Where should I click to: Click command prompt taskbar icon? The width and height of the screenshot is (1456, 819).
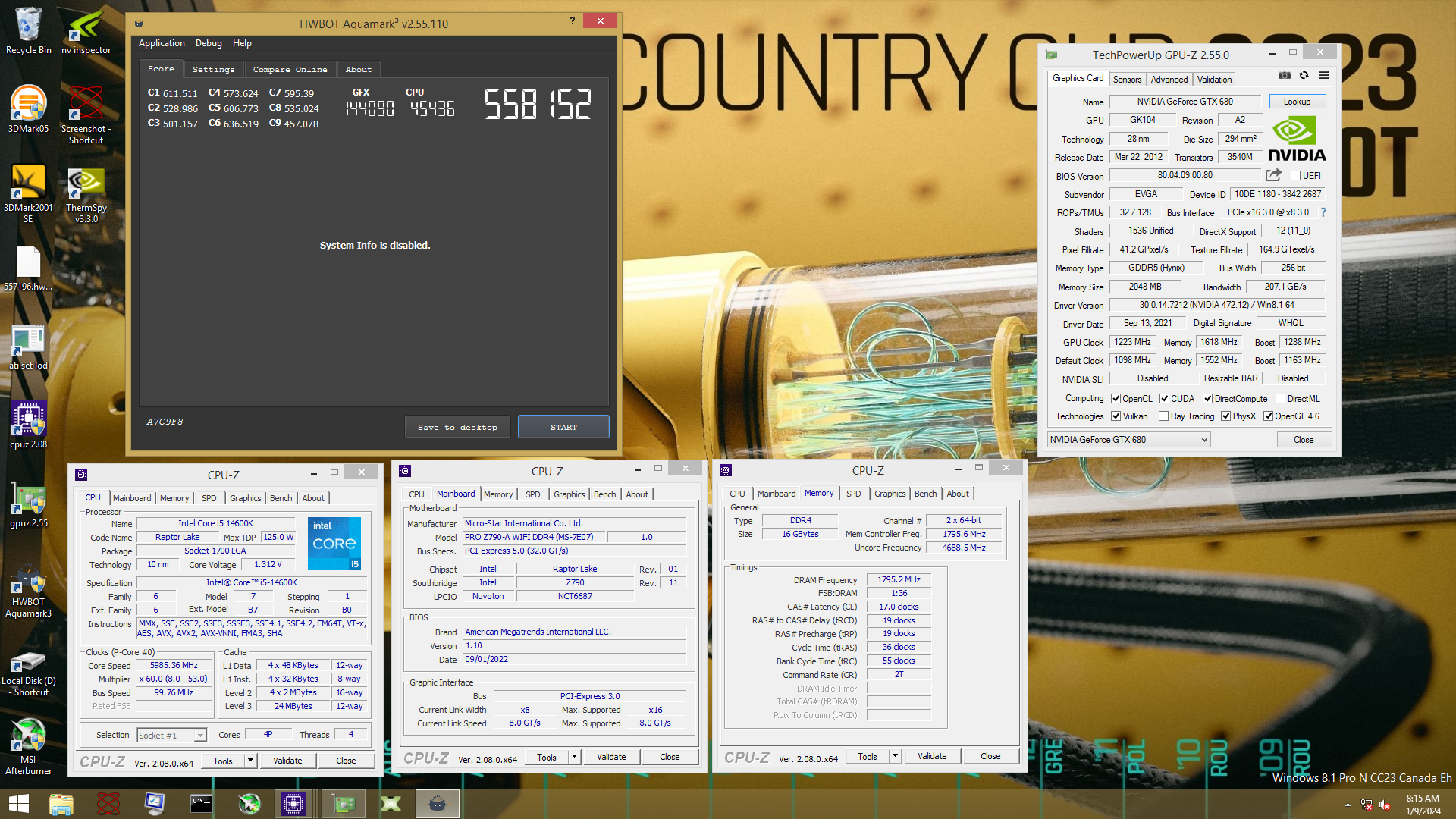[x=201, y=804]
